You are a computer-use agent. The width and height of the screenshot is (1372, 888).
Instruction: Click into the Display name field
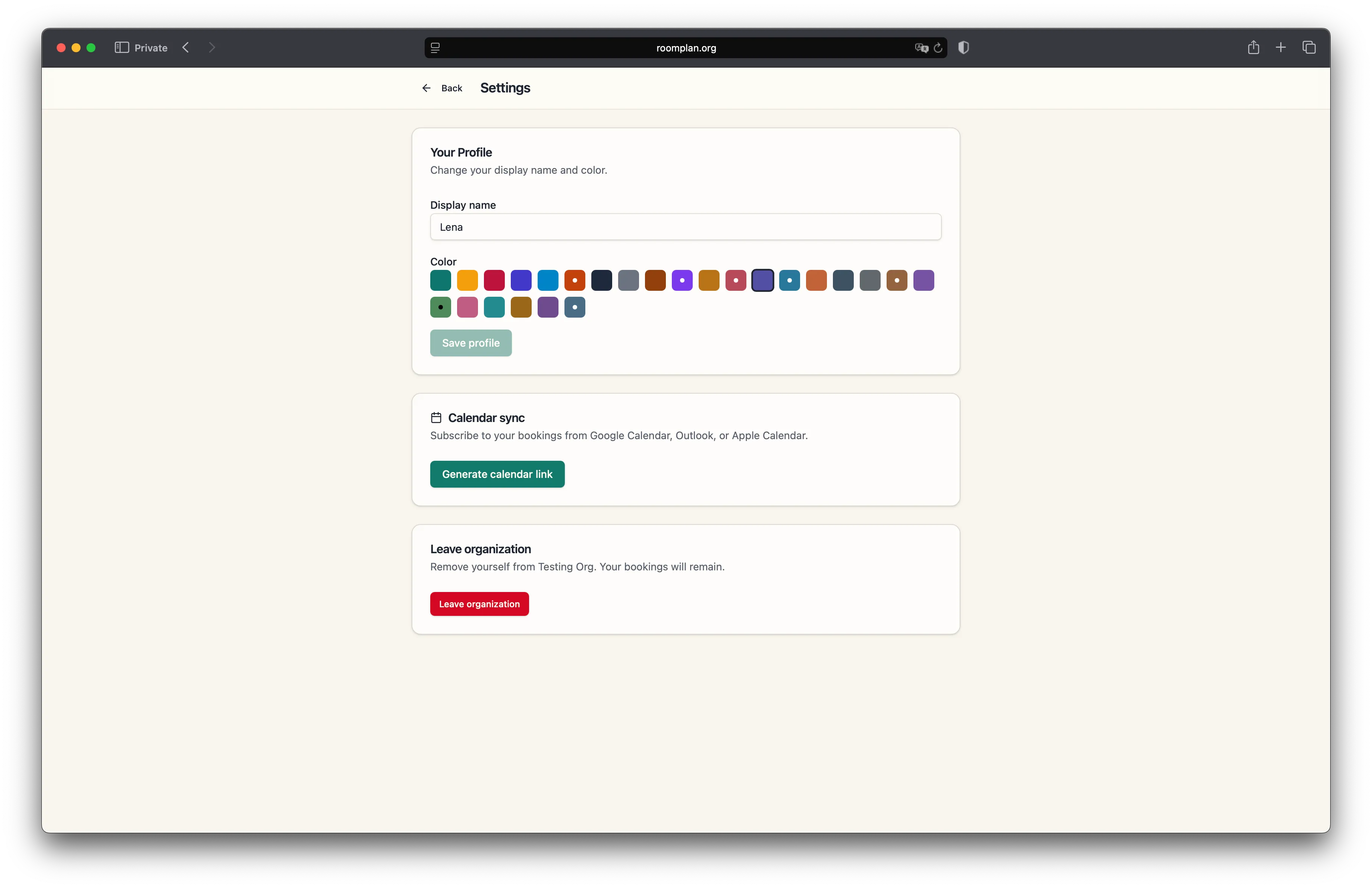coord(685,227)
